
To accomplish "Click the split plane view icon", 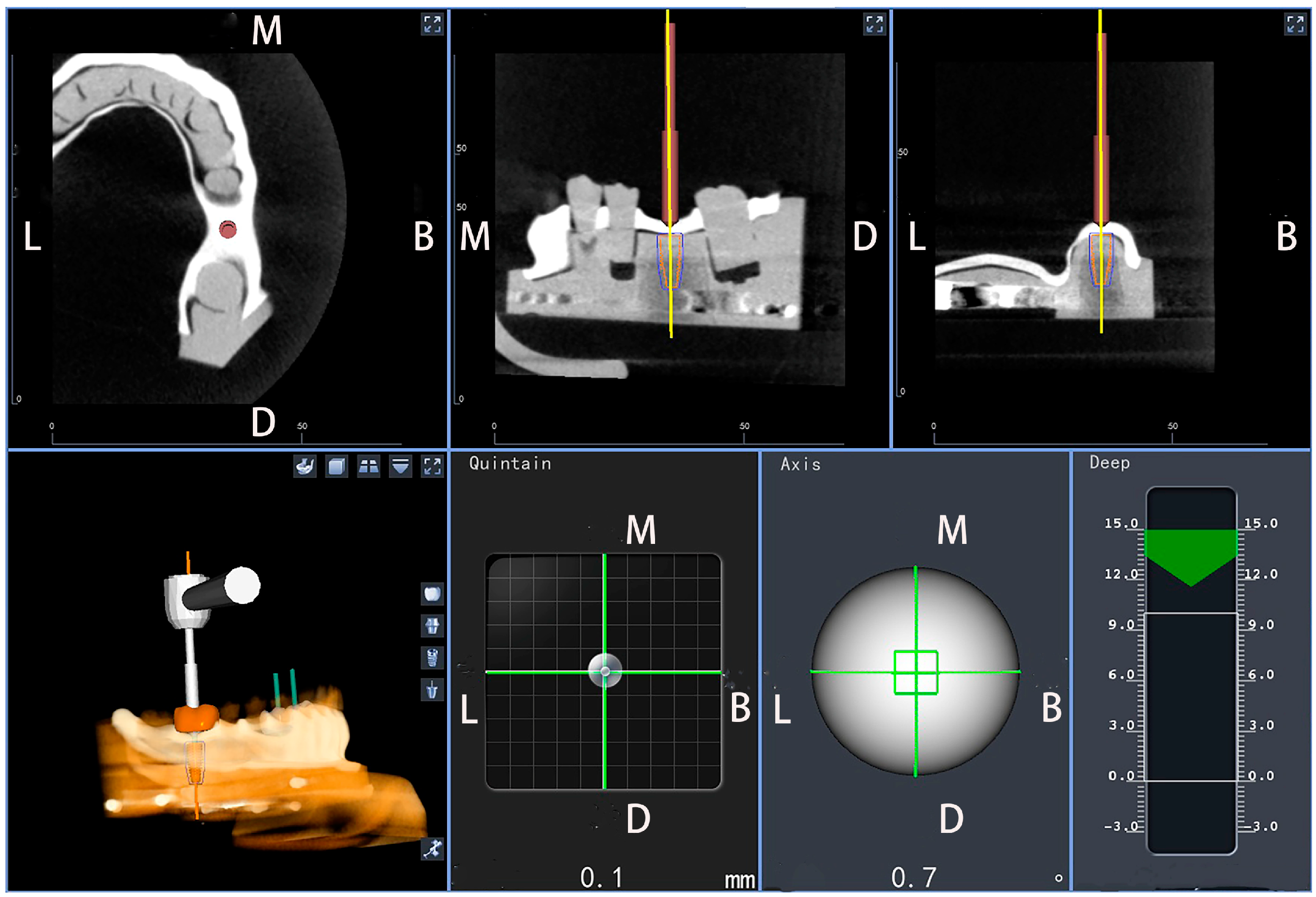I will click(x=369, y=467).
